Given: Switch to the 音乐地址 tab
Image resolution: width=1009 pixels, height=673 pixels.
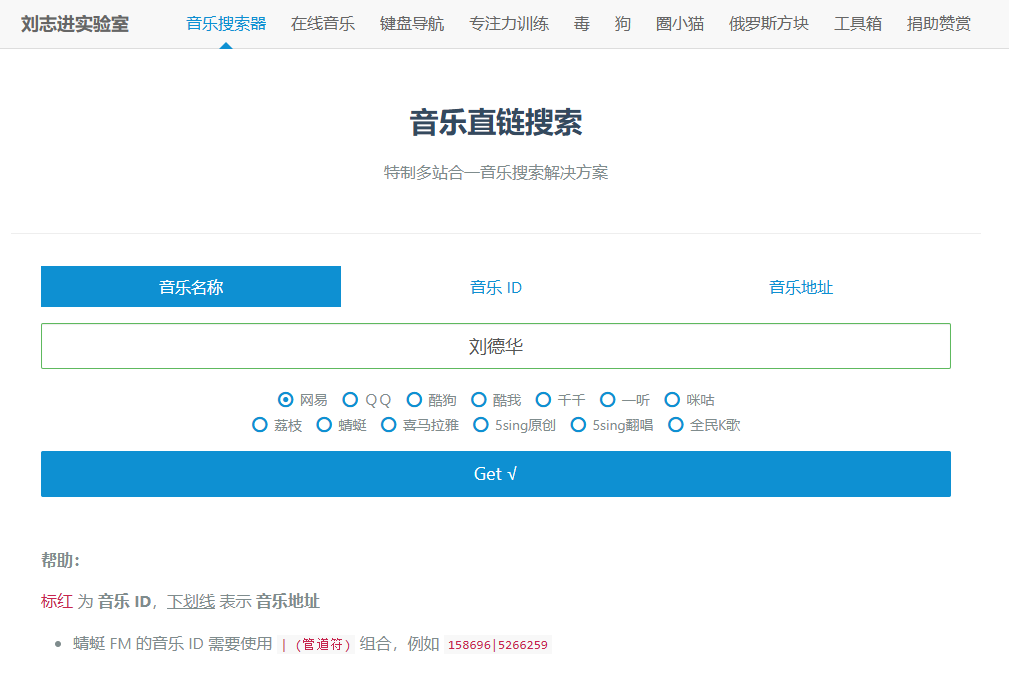Looking at the screenshot, I should (801, 287).
